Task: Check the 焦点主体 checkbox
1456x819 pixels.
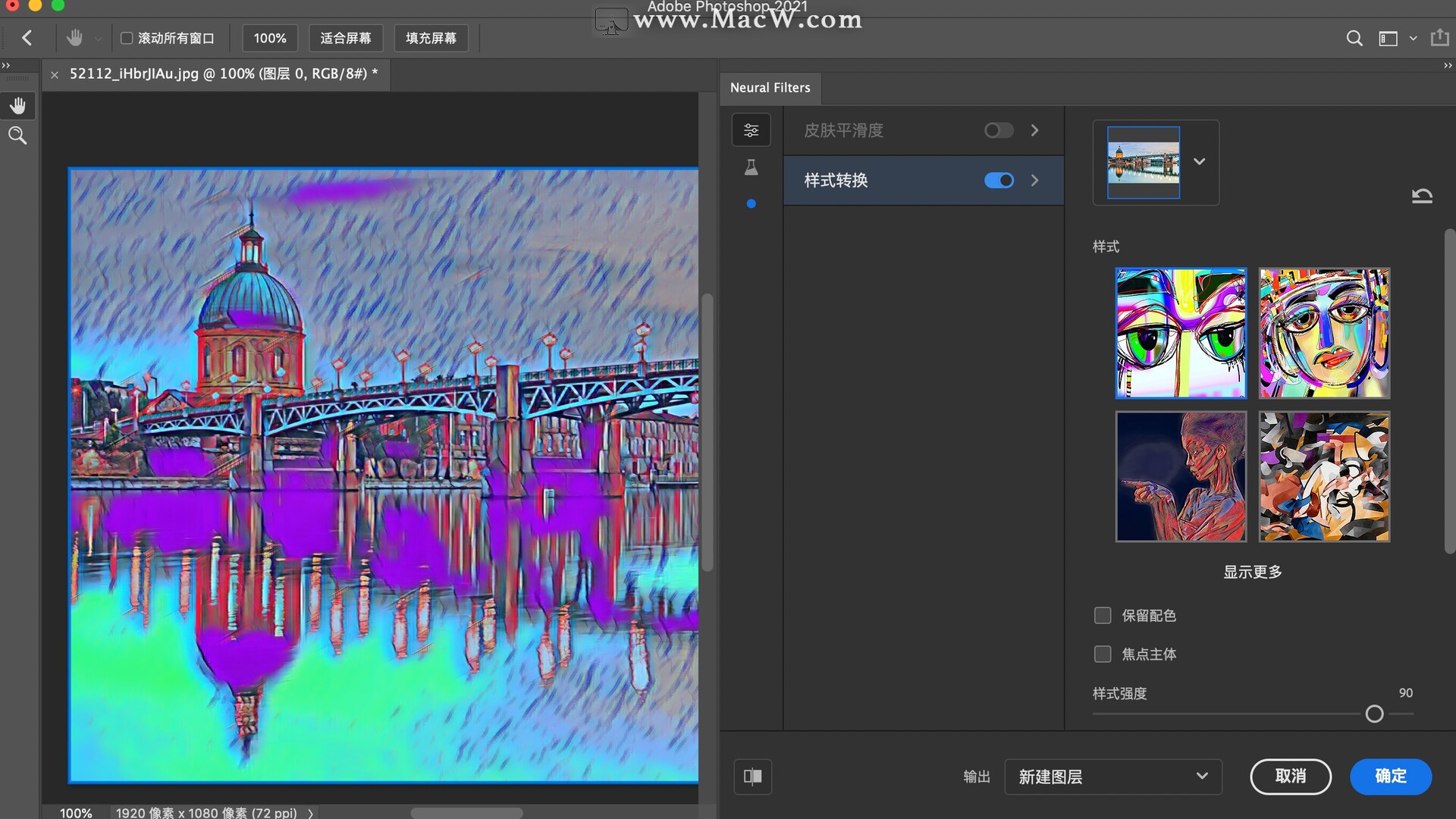Action: coord(1103,654)
